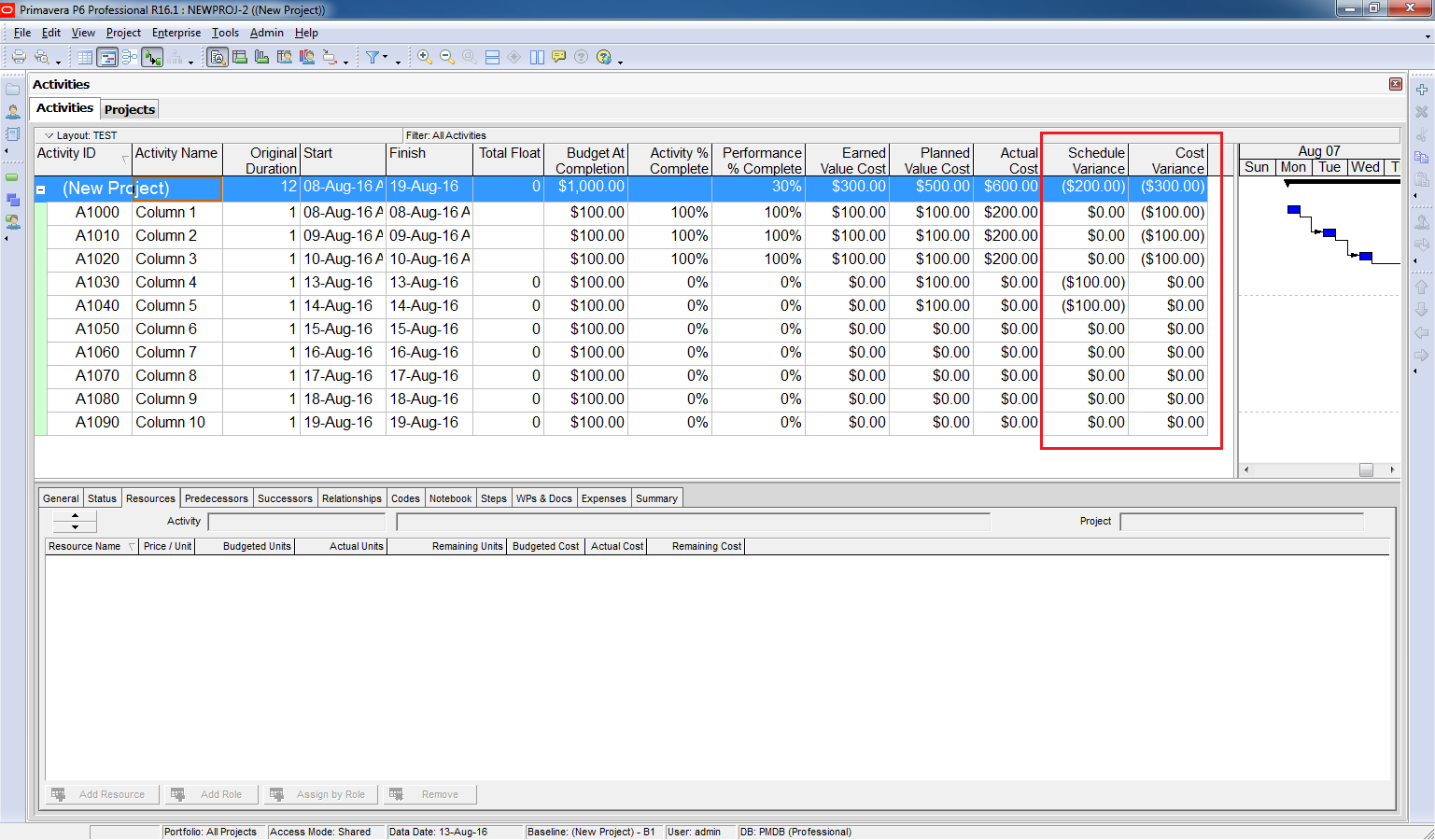1435x840 pixels.
Task: Open the Enterprise menu
Action: pos(176,33)
